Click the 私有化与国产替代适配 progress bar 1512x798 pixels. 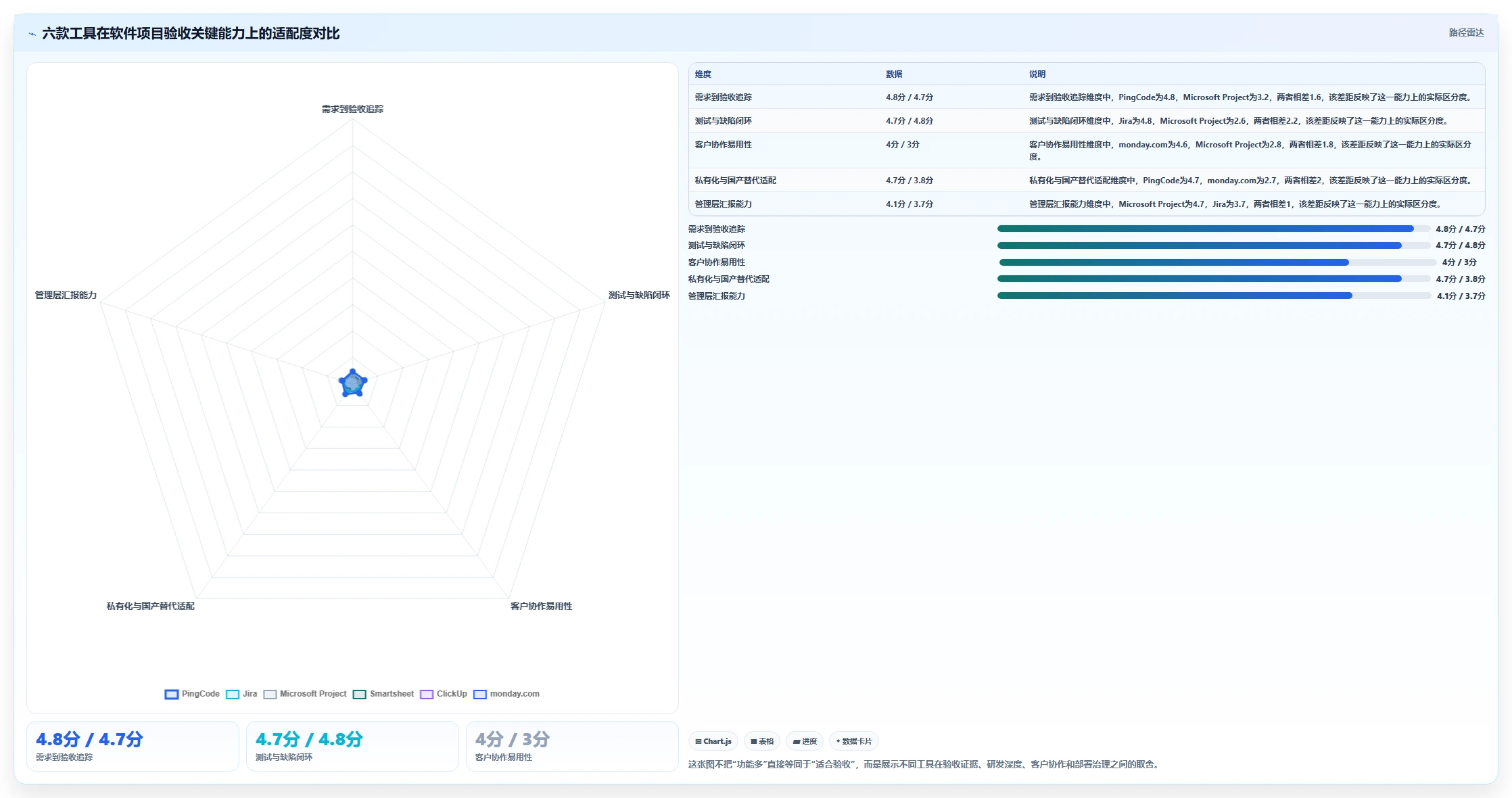tap(1214, 279)
